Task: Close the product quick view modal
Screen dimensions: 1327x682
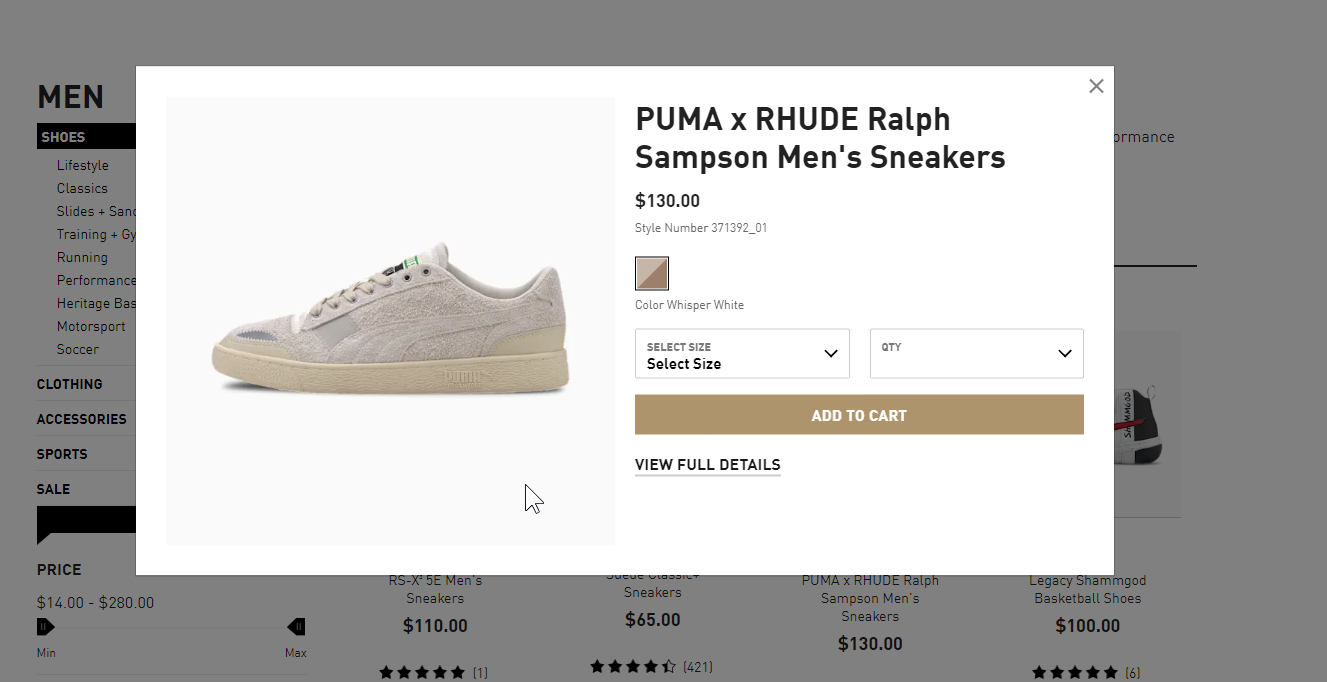Action: tap(1095, 86)
